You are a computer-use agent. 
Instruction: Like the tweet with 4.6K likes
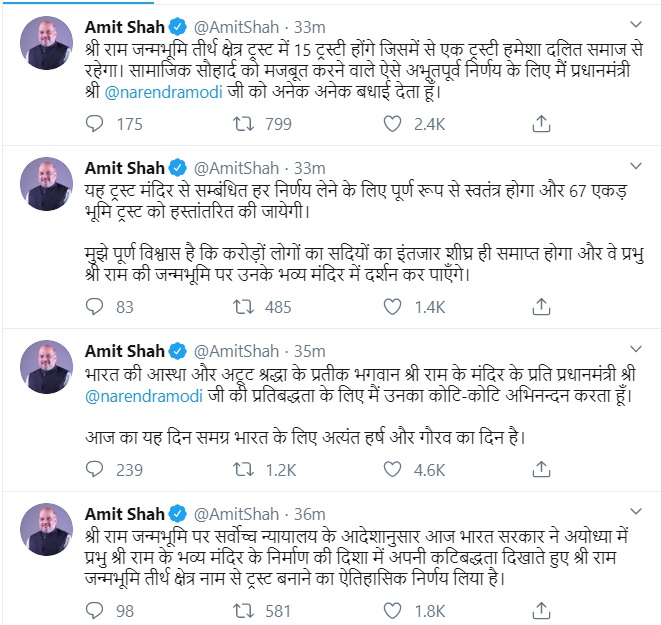tap(392, 469)
